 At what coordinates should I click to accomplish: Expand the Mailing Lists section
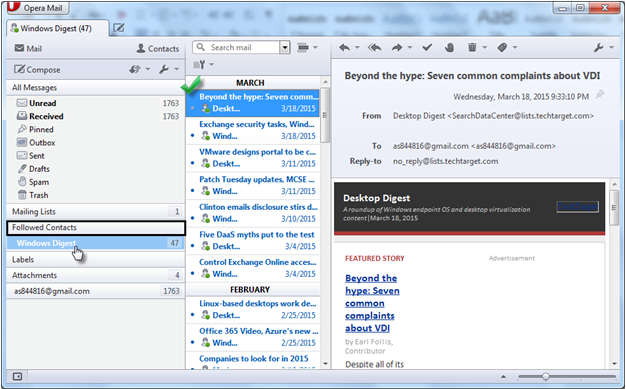pyautogui.click(x=96, y=212)
